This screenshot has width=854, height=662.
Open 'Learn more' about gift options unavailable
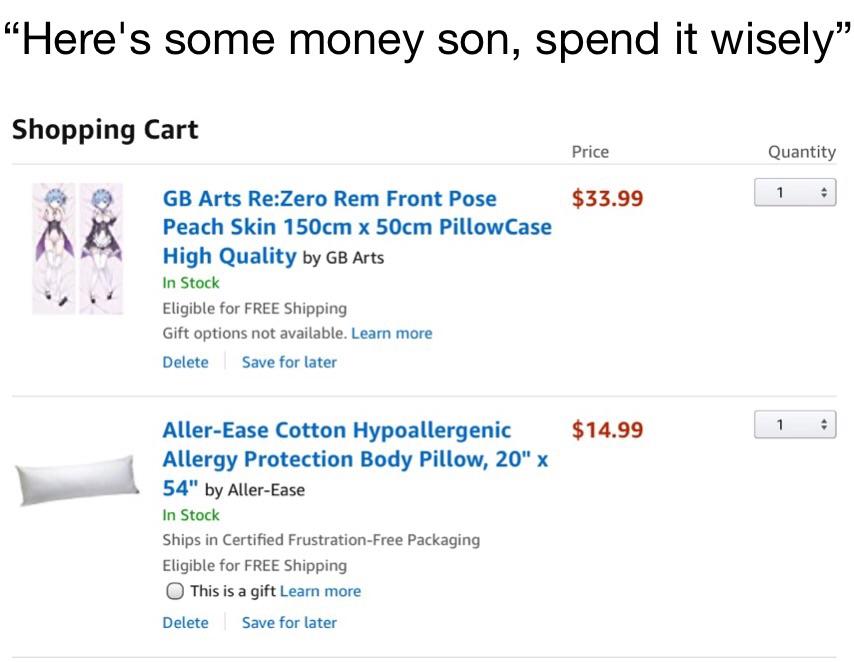point(394,333)
